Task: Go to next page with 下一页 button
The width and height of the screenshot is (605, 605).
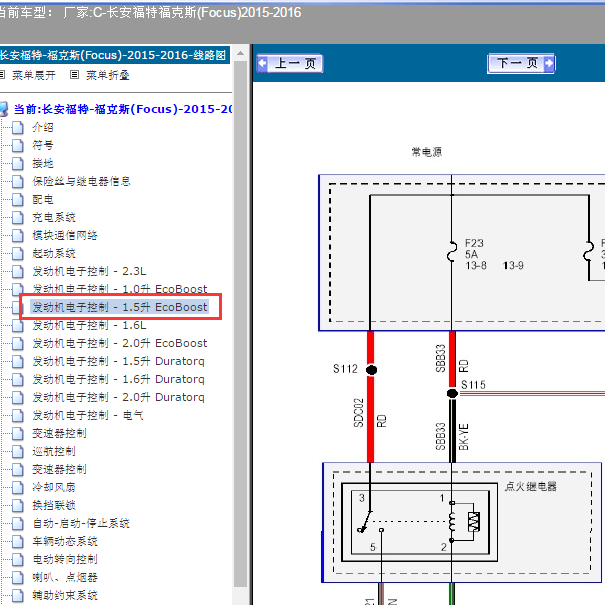Action: coord(521,63)
